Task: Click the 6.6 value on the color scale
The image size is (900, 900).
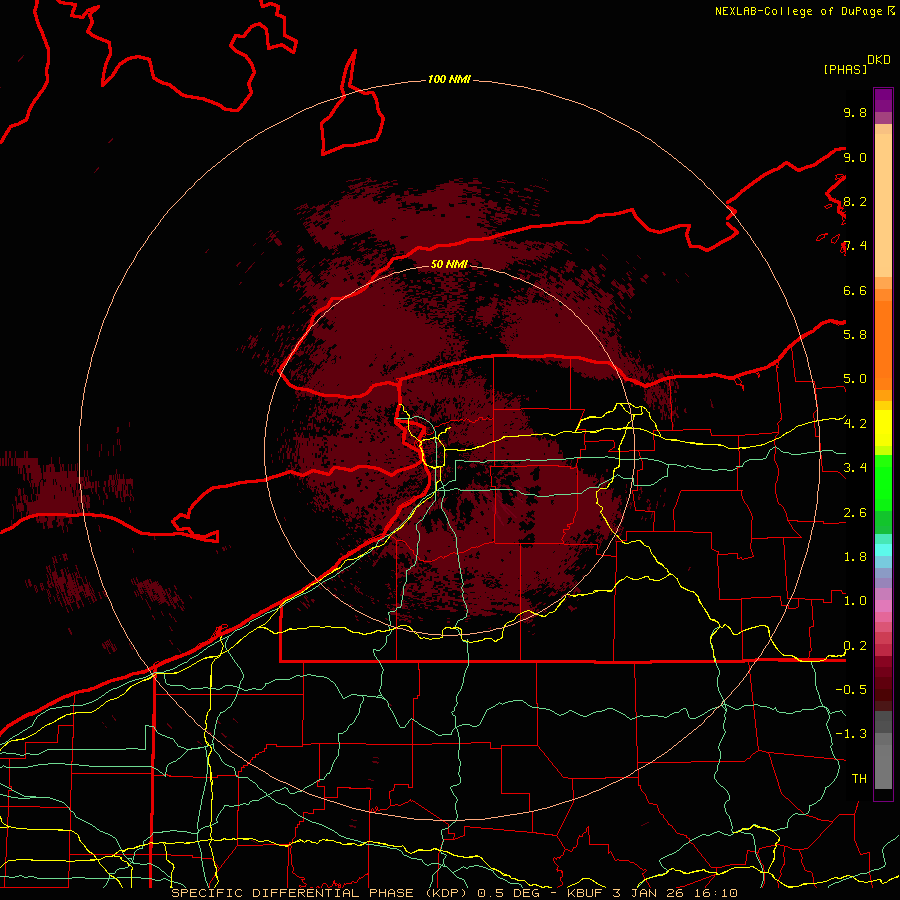Action: (x=855, y=290)
